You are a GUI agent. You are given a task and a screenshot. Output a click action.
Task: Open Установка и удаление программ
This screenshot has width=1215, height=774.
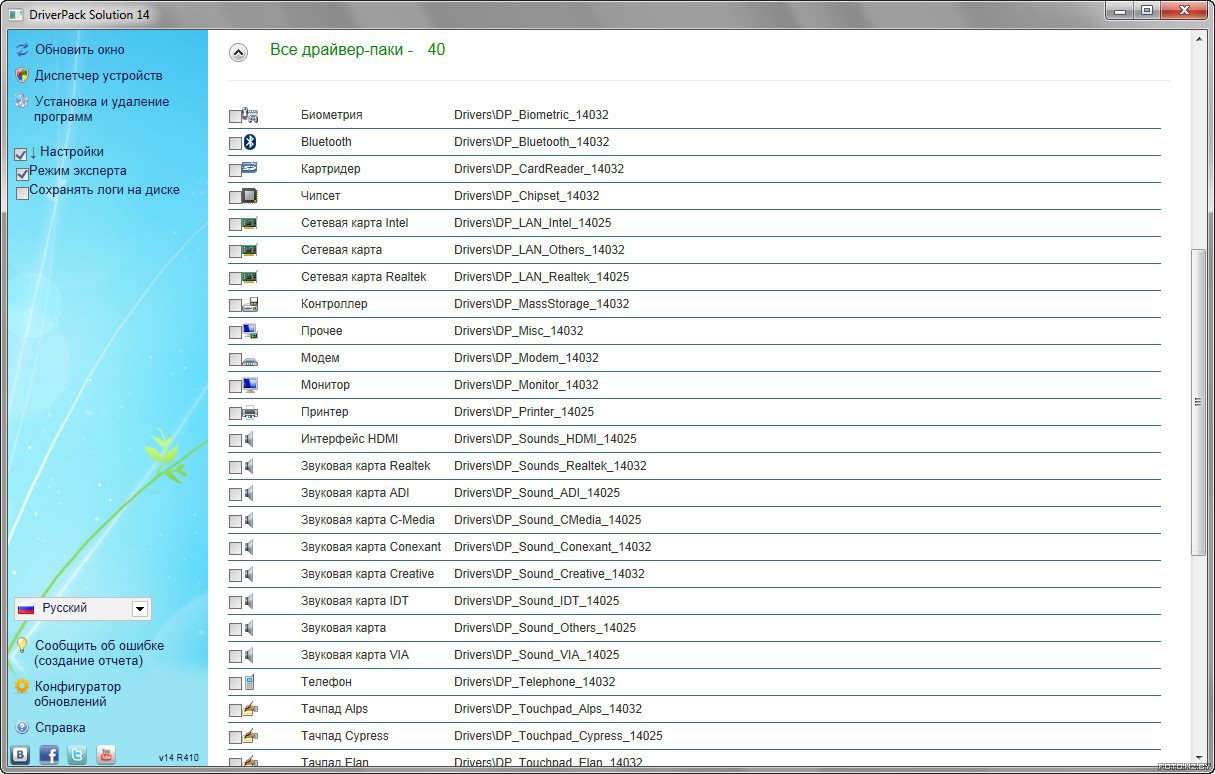102,109
